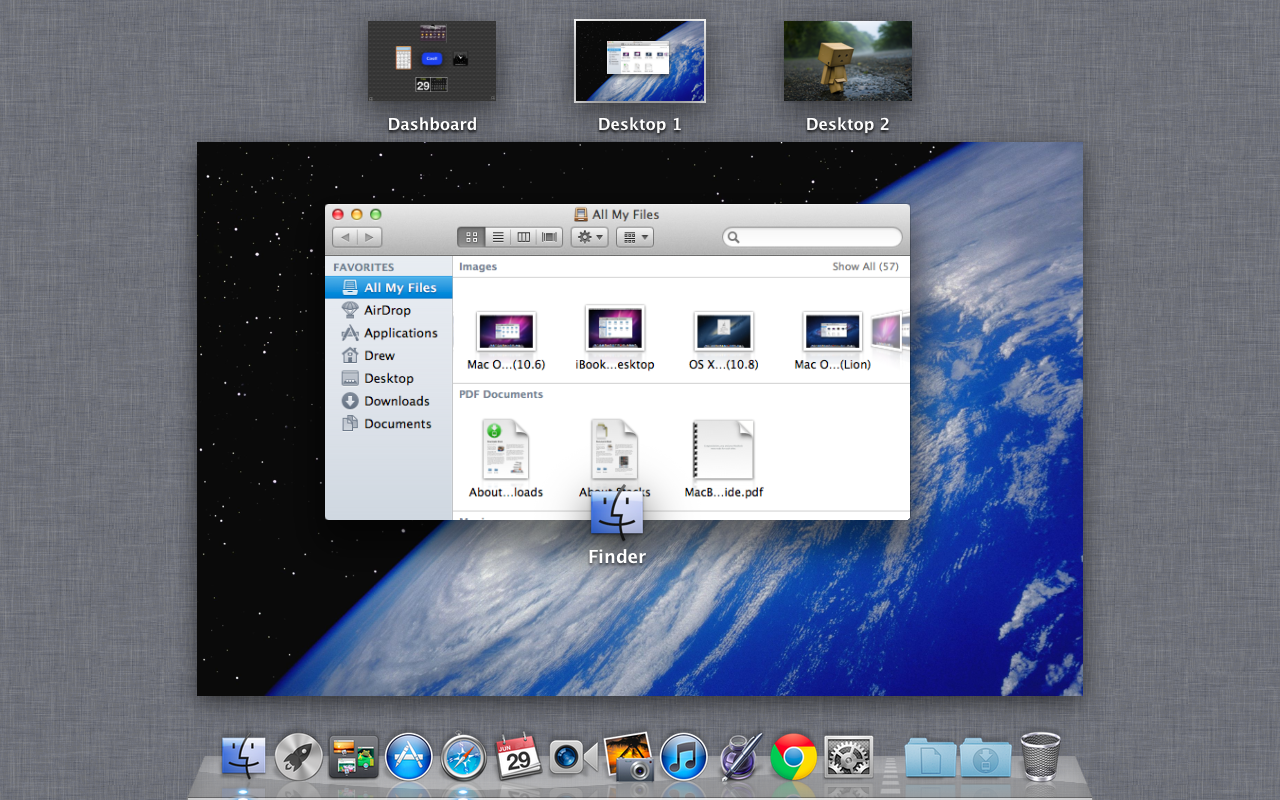The image size is (1280, 800).
Task: Select All My Files in sidebar
Action: pyautogui.click(x=389, y=287)
